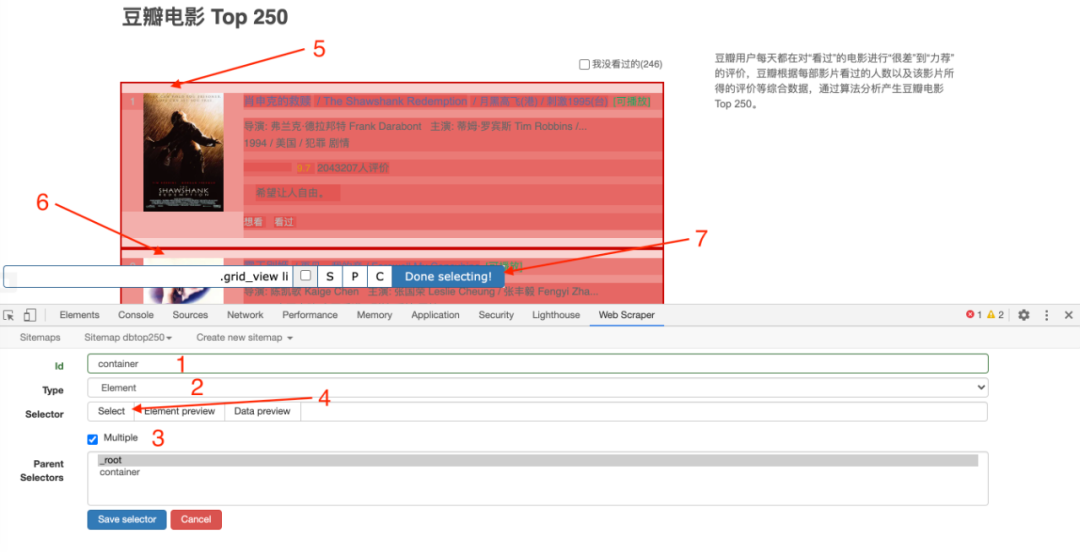Click the Save selector button
Screen dimensions: 1080x552
coord(127,520)
